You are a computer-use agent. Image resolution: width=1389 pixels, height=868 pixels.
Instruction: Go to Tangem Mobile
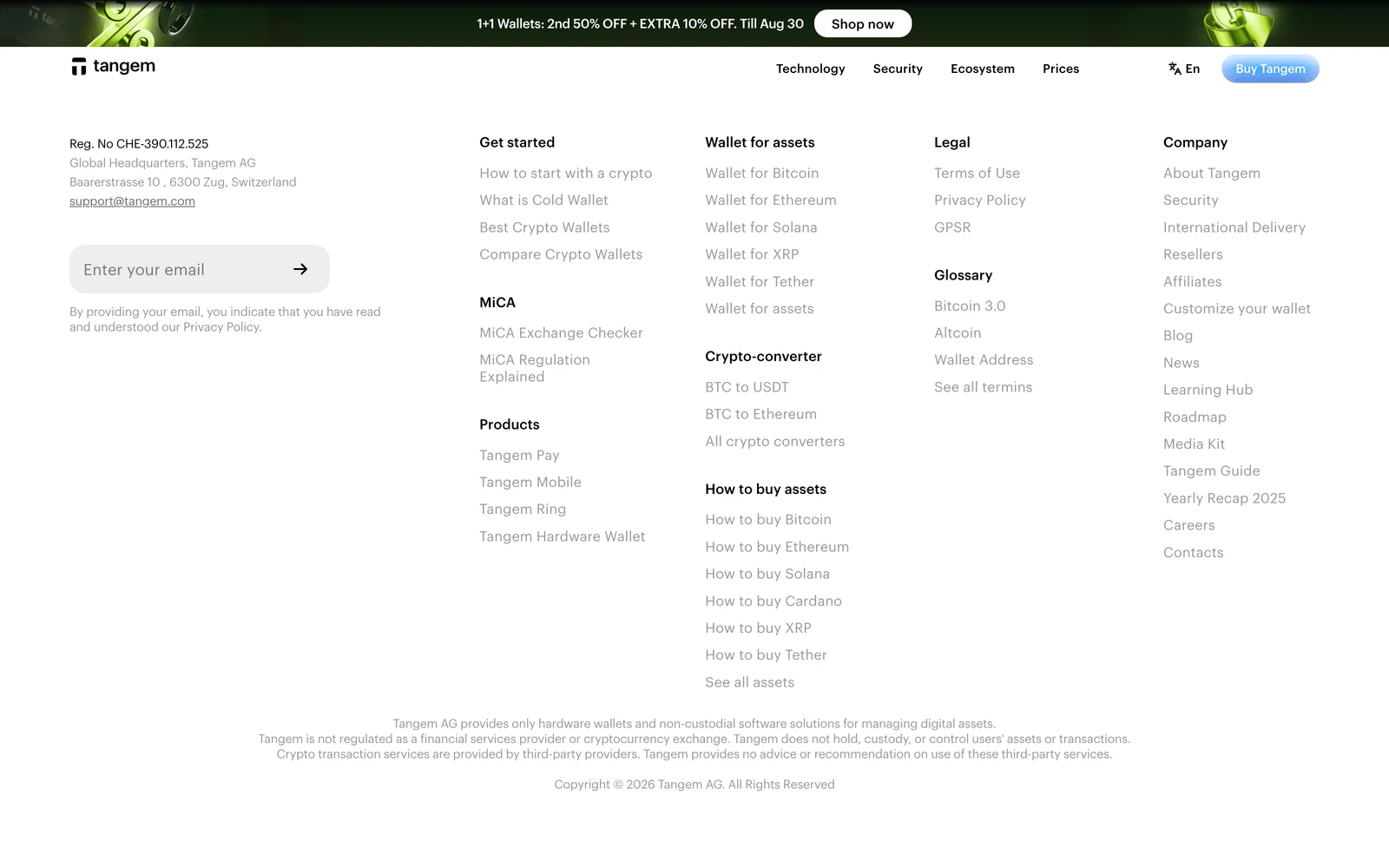[x=530, y=482]
